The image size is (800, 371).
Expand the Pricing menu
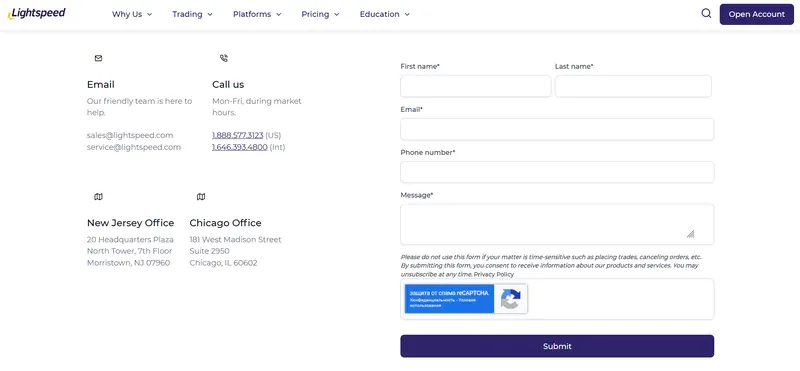pos(320,14)
